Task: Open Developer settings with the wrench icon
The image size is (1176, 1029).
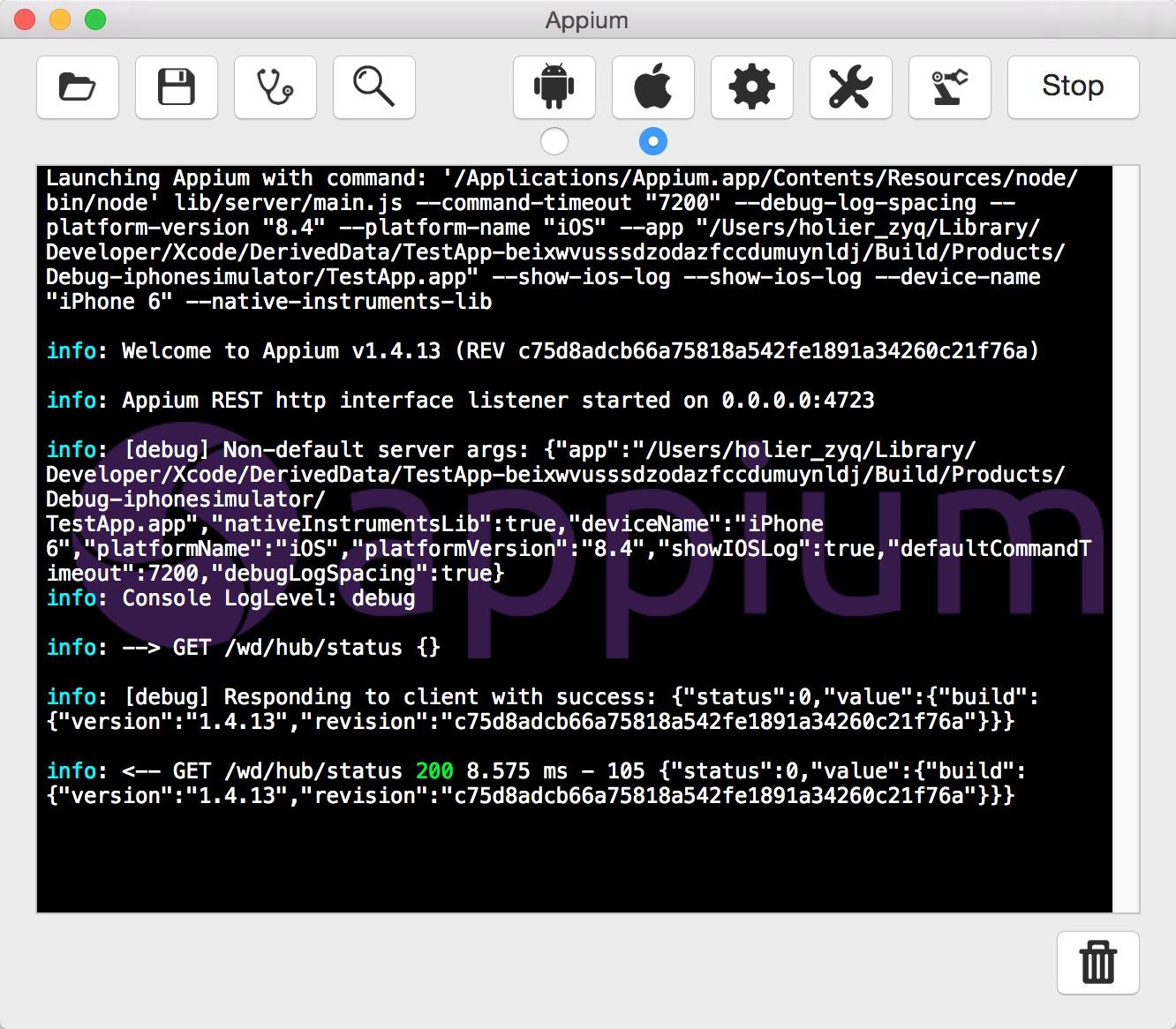Action: [x=851, y=87]
